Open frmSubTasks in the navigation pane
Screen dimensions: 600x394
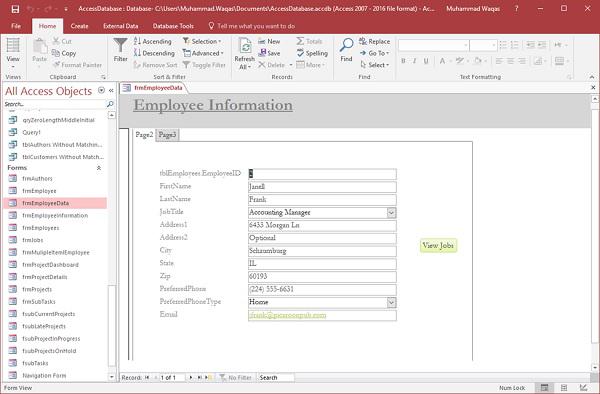point(39,302)
